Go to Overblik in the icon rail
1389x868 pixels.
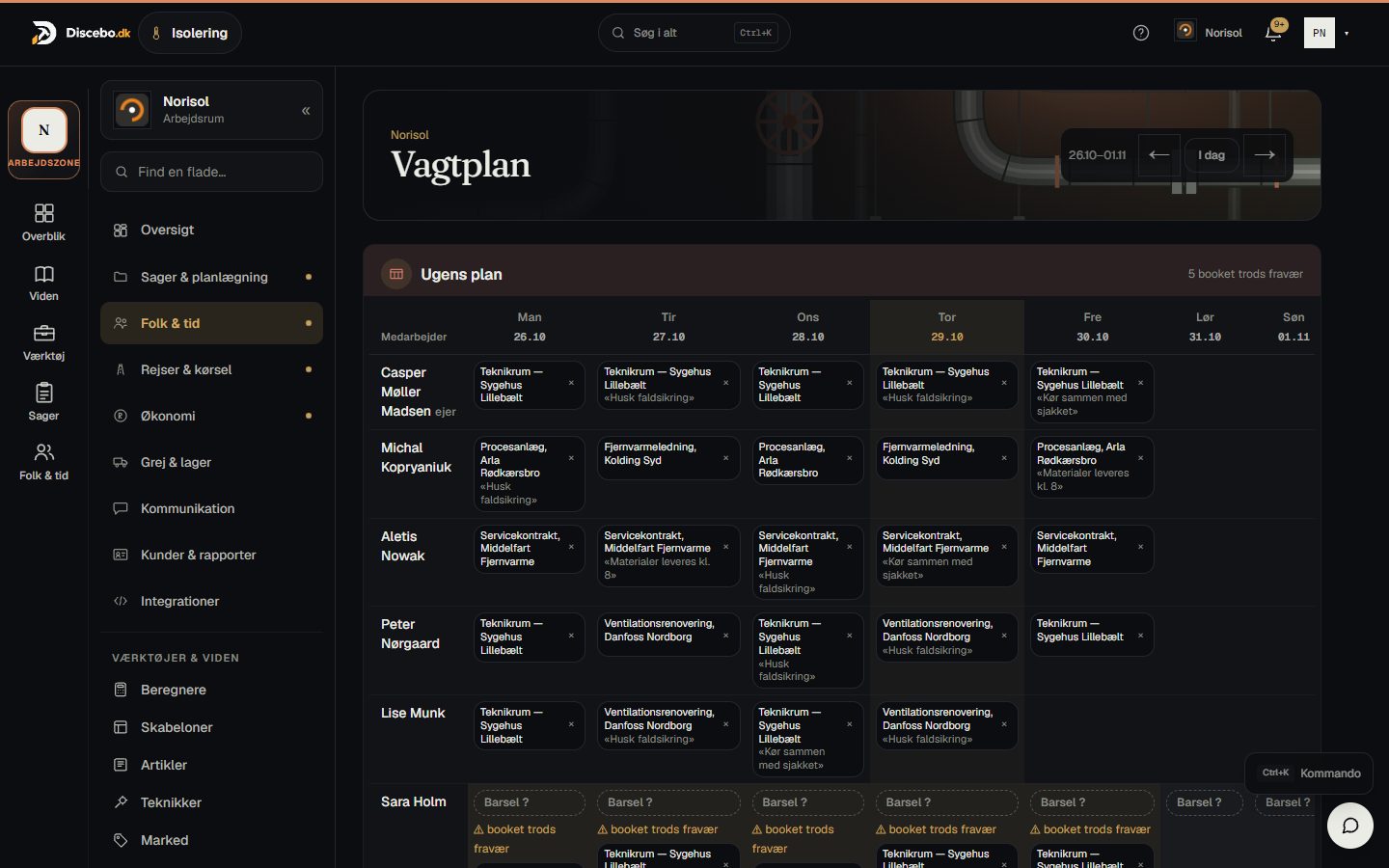pos(43,222)
